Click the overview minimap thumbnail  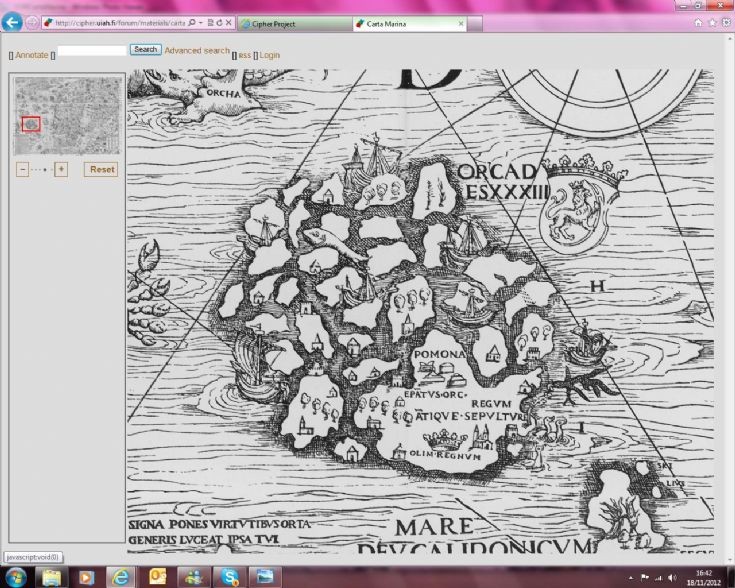68,116
